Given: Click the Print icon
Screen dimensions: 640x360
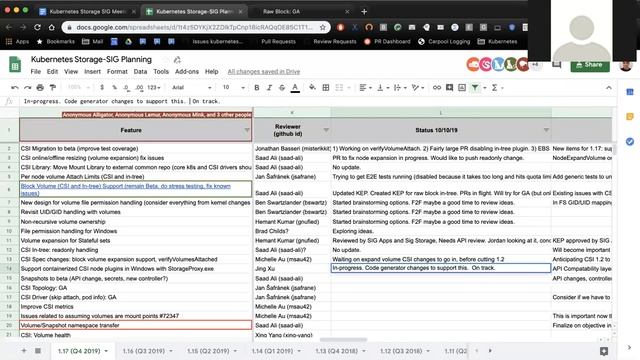Looking at the screenshot, I should pos(40,88).
